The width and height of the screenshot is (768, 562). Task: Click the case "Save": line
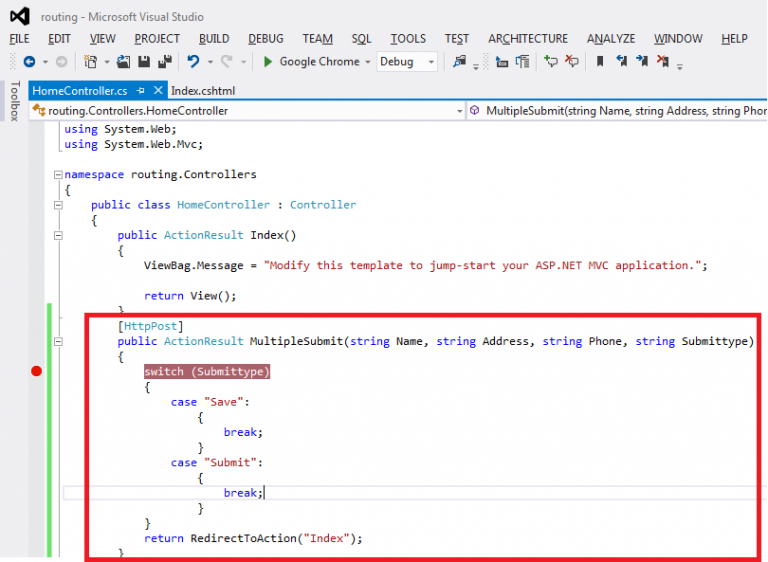point(210,402)
